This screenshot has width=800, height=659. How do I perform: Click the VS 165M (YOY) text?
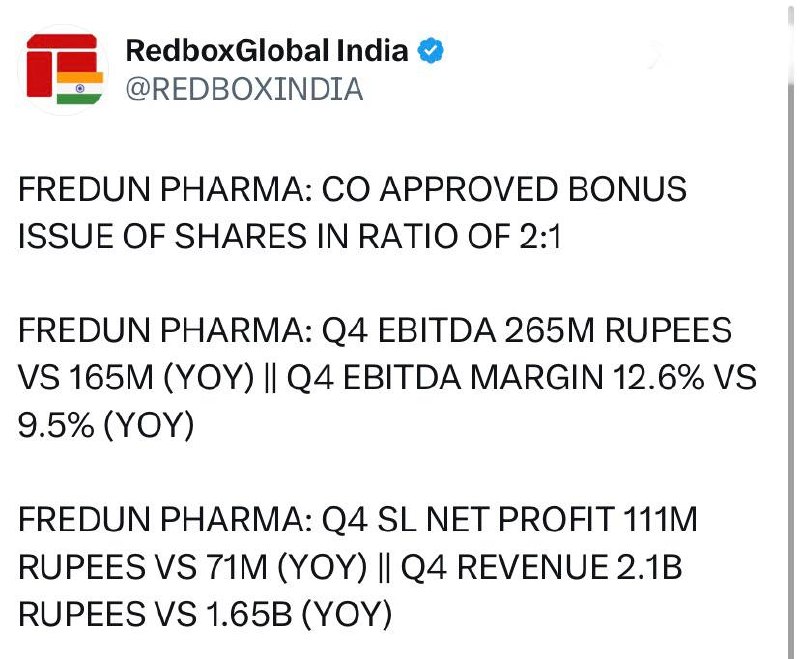(x=136, y=378)
